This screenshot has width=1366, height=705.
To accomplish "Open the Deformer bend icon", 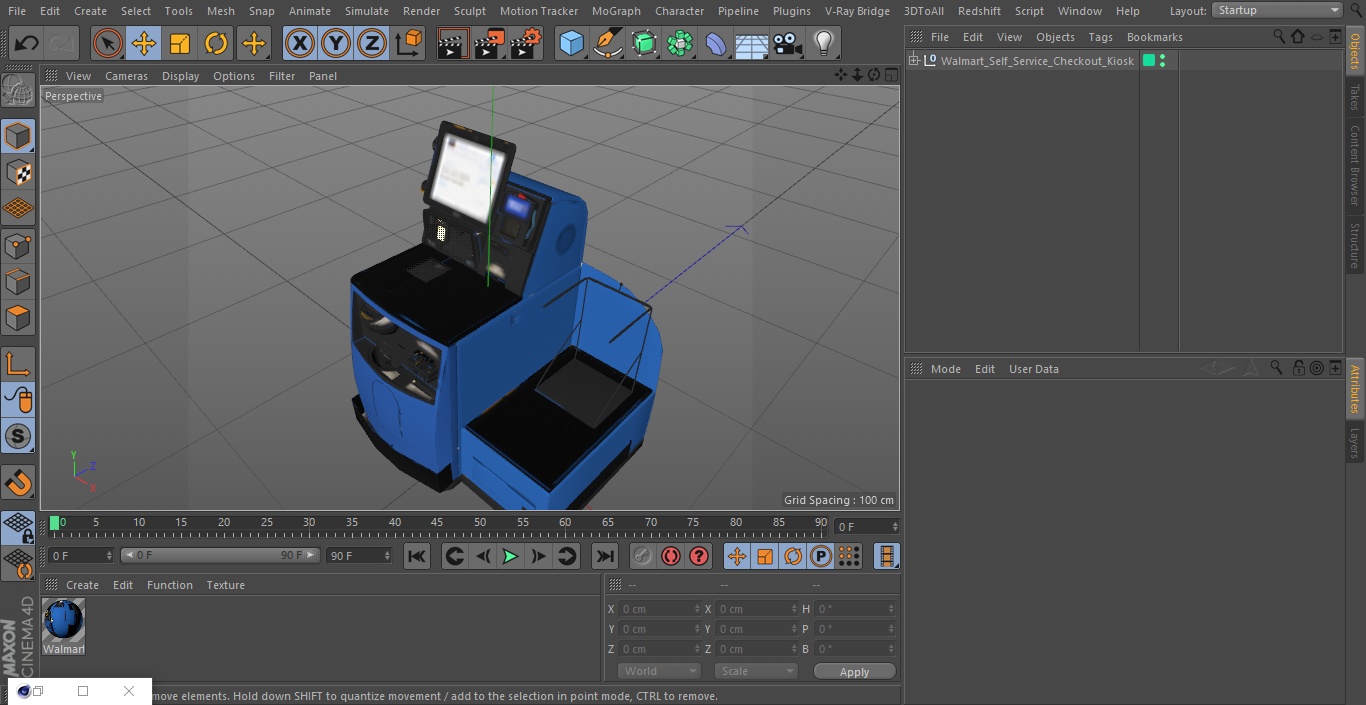I will coord(716,43).
